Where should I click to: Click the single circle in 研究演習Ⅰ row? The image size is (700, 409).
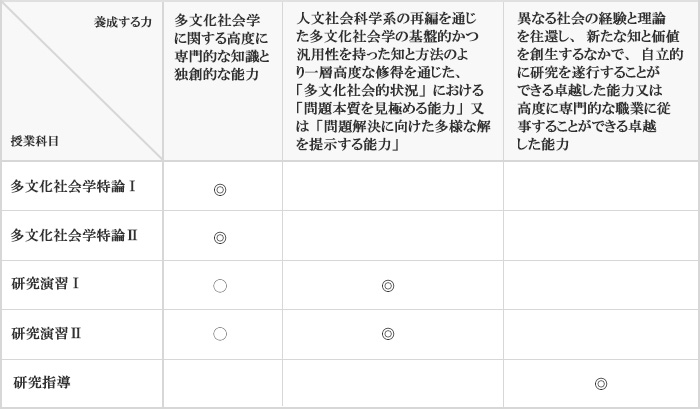[220, 286]
